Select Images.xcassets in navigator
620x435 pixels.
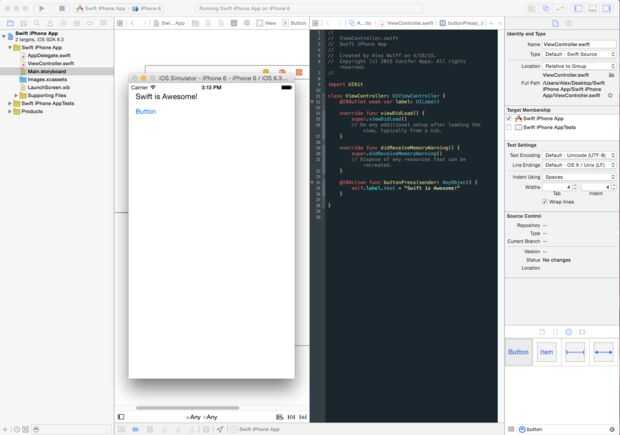47,79
